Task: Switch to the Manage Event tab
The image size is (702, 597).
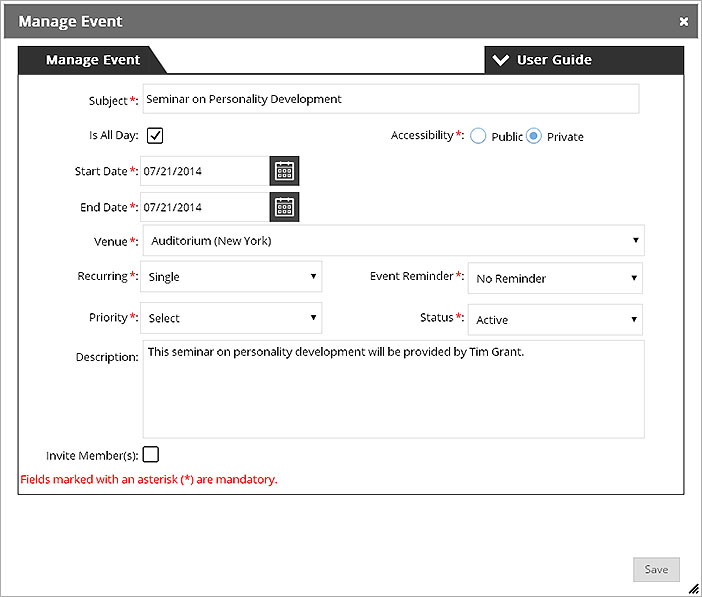Action: pos(93,60)
